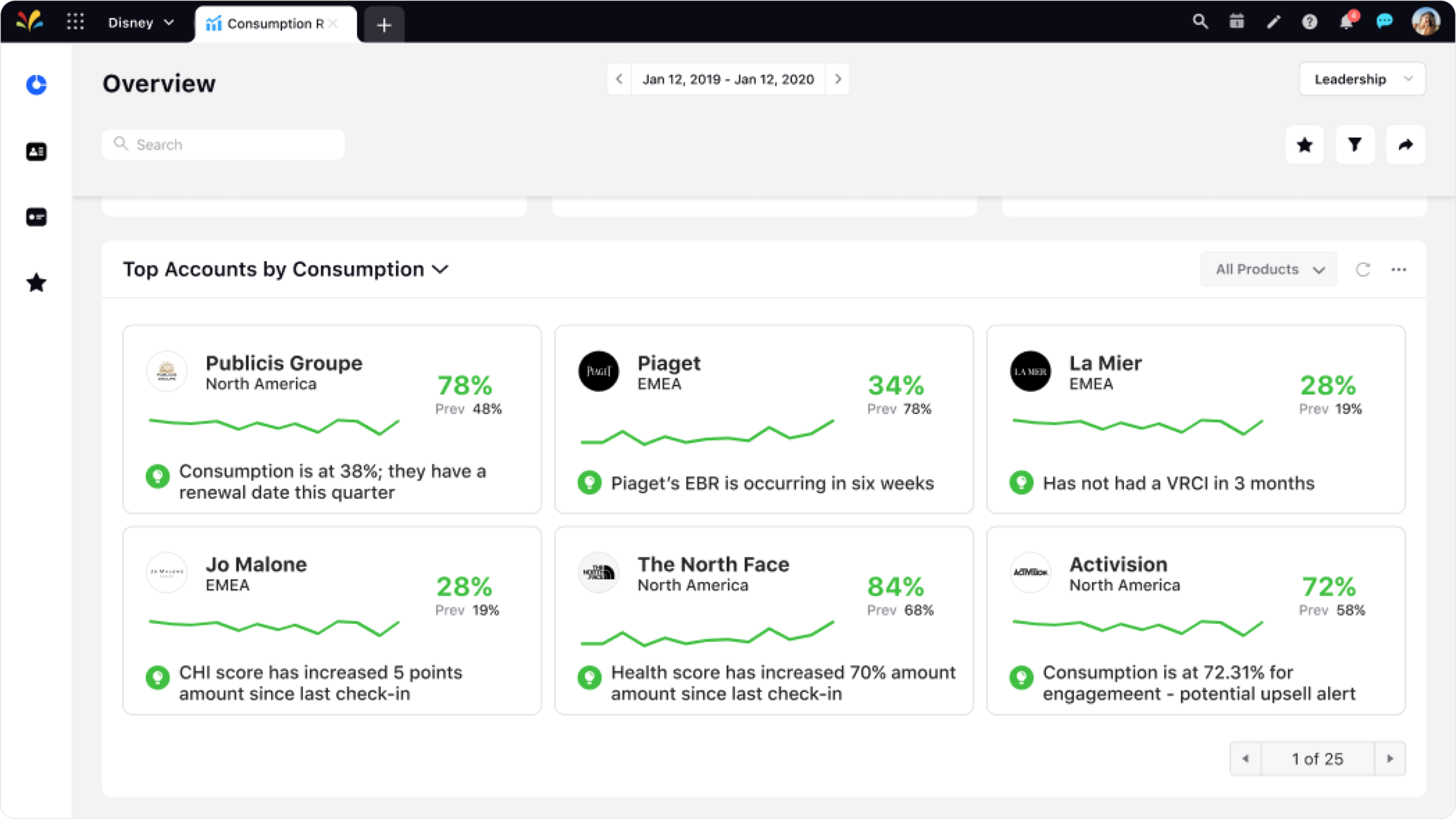The height and width of the screenshot is (819, 1456).
Task: Close the Consumption R tab
Action: (x=333, y=23)
